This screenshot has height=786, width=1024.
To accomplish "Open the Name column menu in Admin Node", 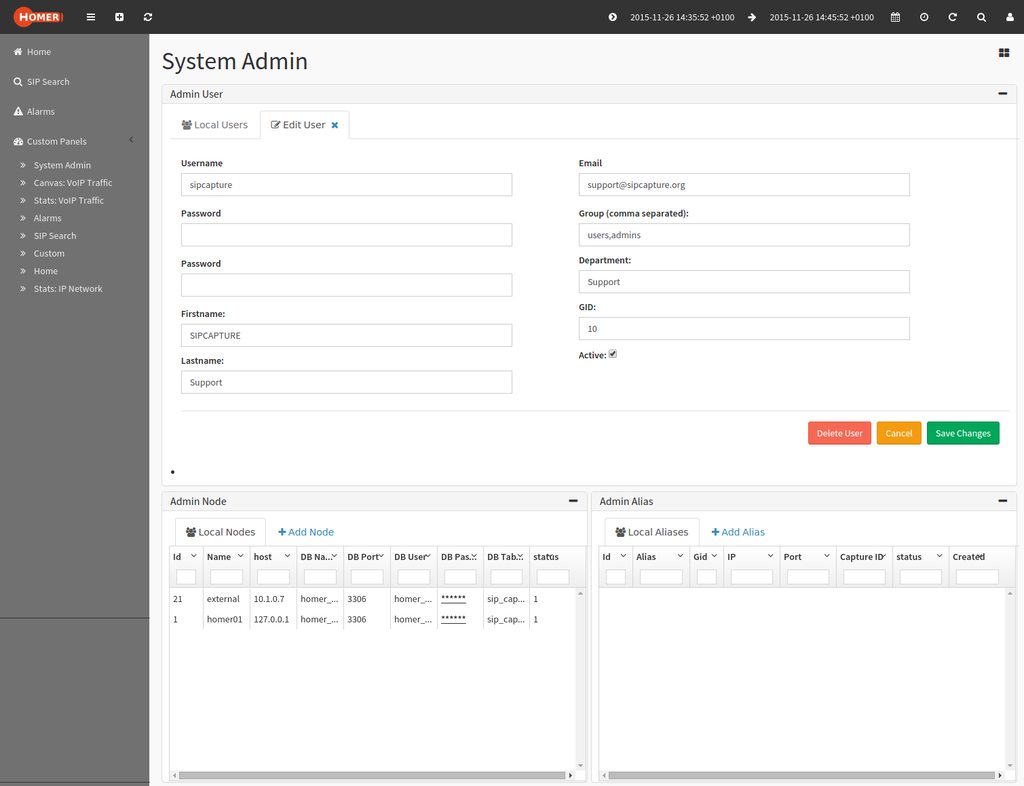I will point(240,556).
